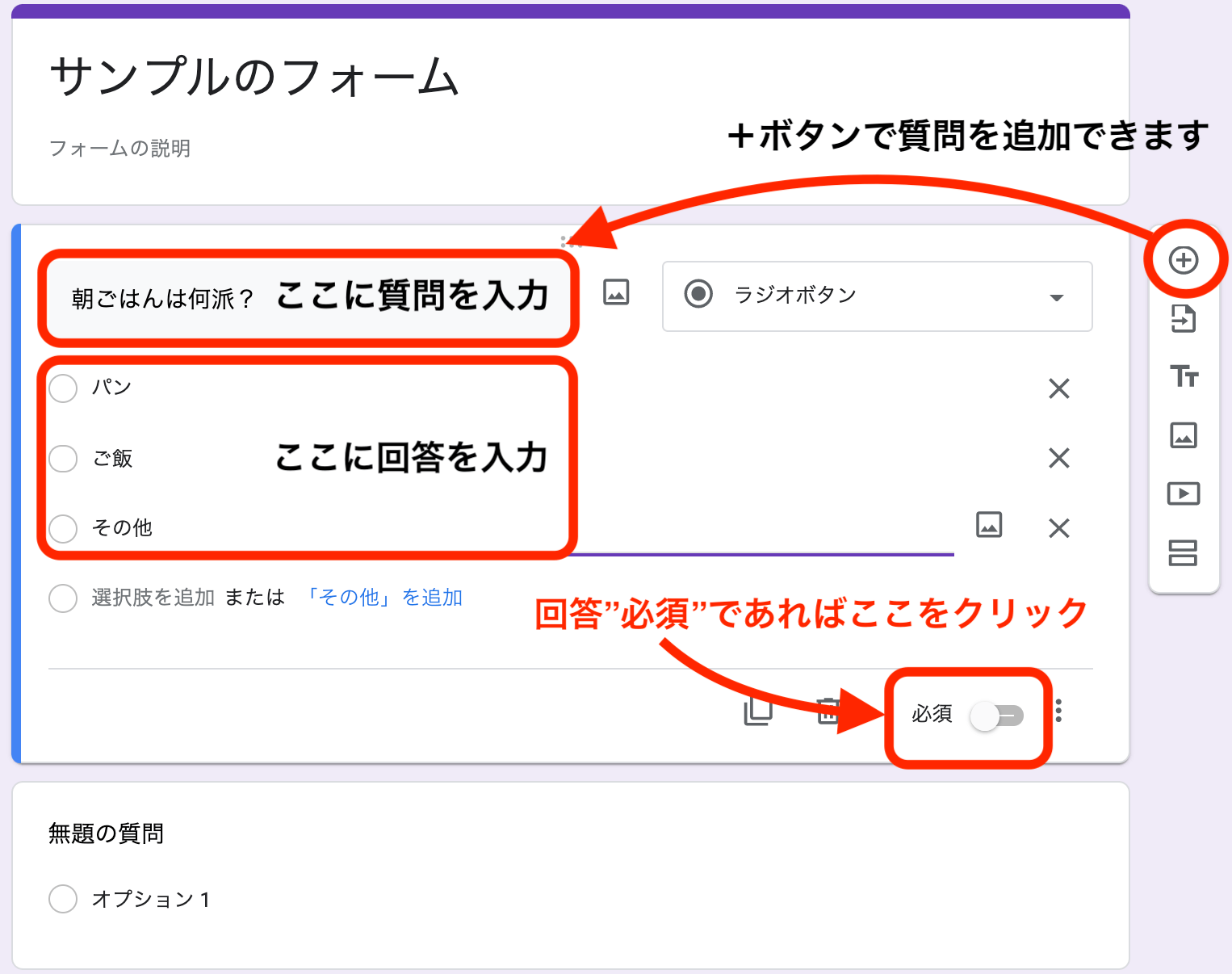Viewport: 1232px width, 974px height.
Task: Edit the 無題の質問 untitled question
Action: coord(104,833)
